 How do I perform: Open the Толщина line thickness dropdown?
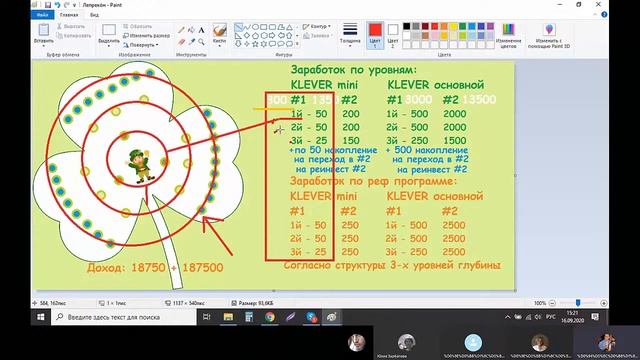tap(350, 35)
